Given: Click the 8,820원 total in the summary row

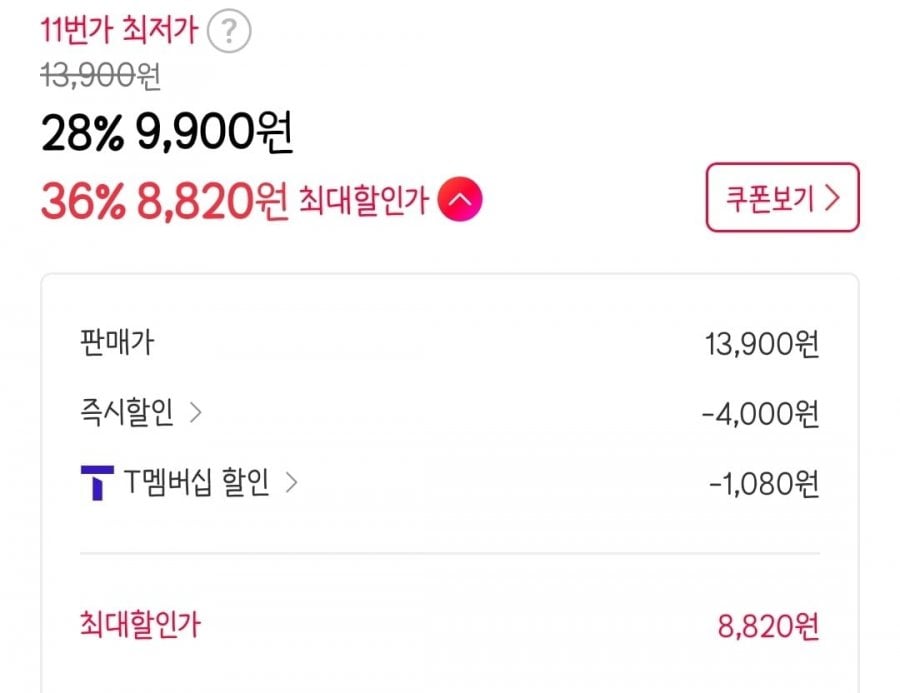Looking at the screenshot, I should click(768, 627).
